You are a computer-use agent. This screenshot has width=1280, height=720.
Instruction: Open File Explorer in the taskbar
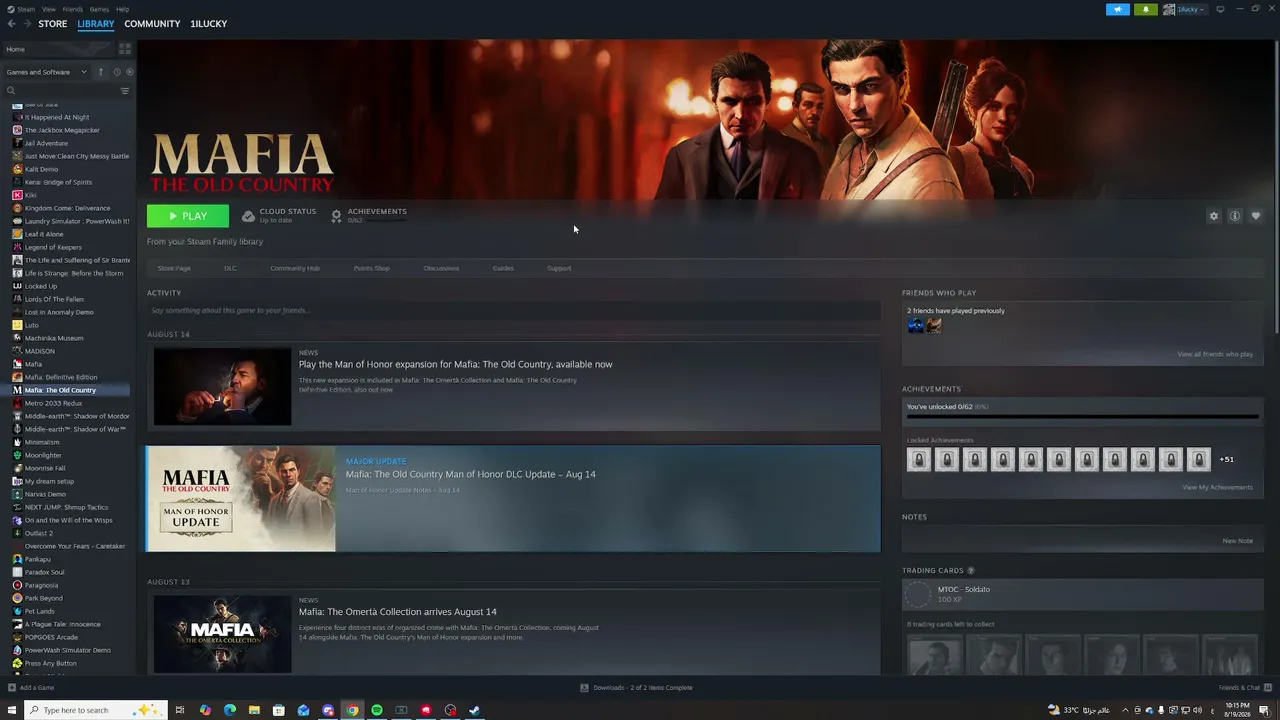tap(254, 710)
